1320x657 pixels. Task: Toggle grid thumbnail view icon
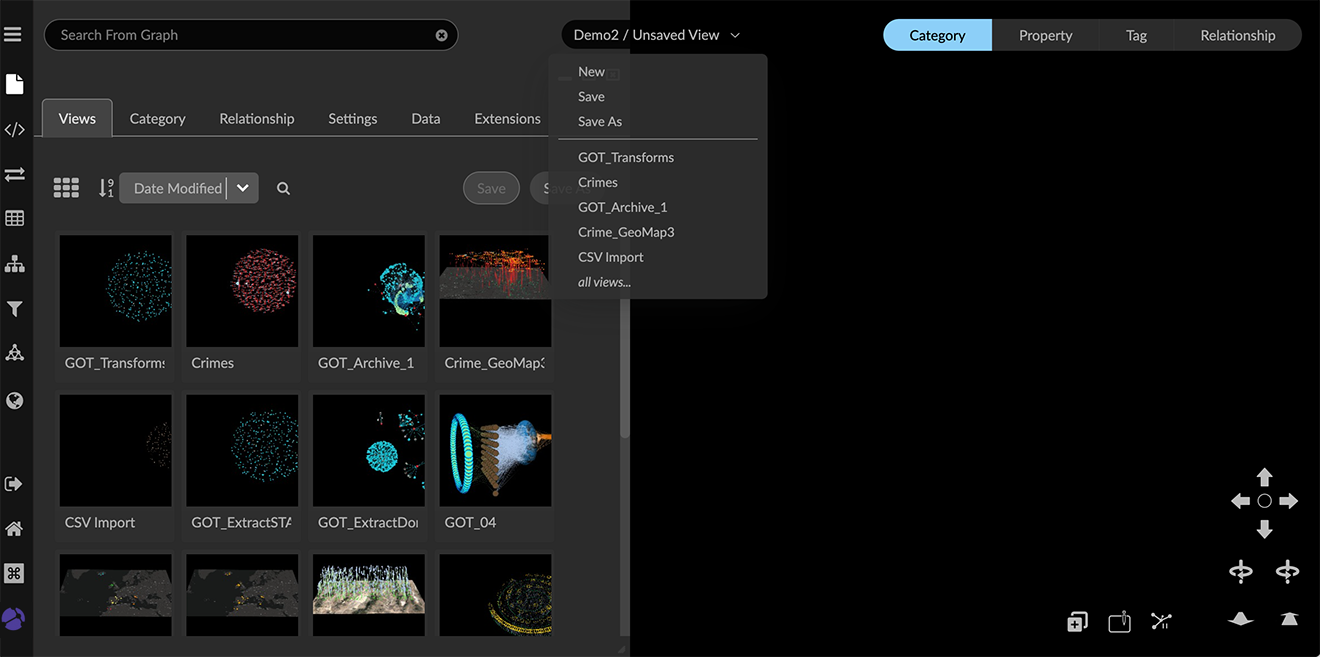pyautogui.click(x=66, y=188)
